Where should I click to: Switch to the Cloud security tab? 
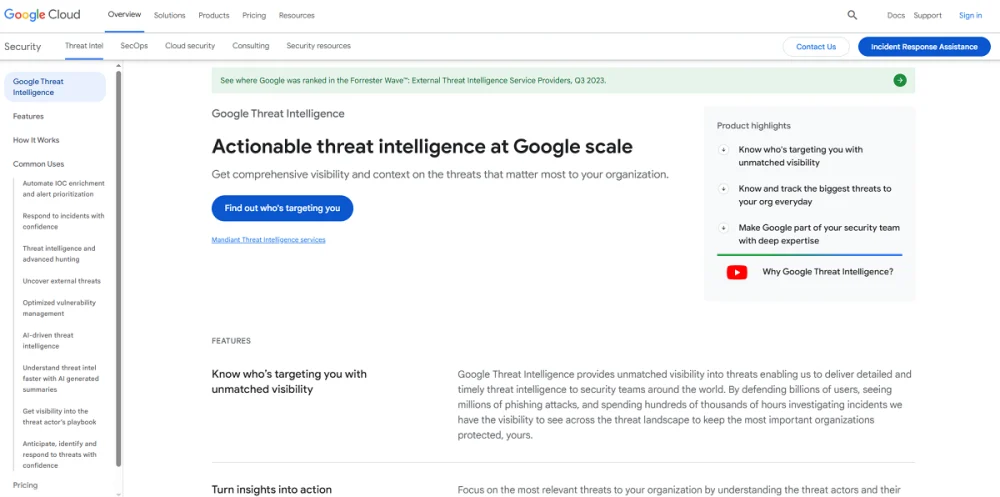click(x=190, y=46)
